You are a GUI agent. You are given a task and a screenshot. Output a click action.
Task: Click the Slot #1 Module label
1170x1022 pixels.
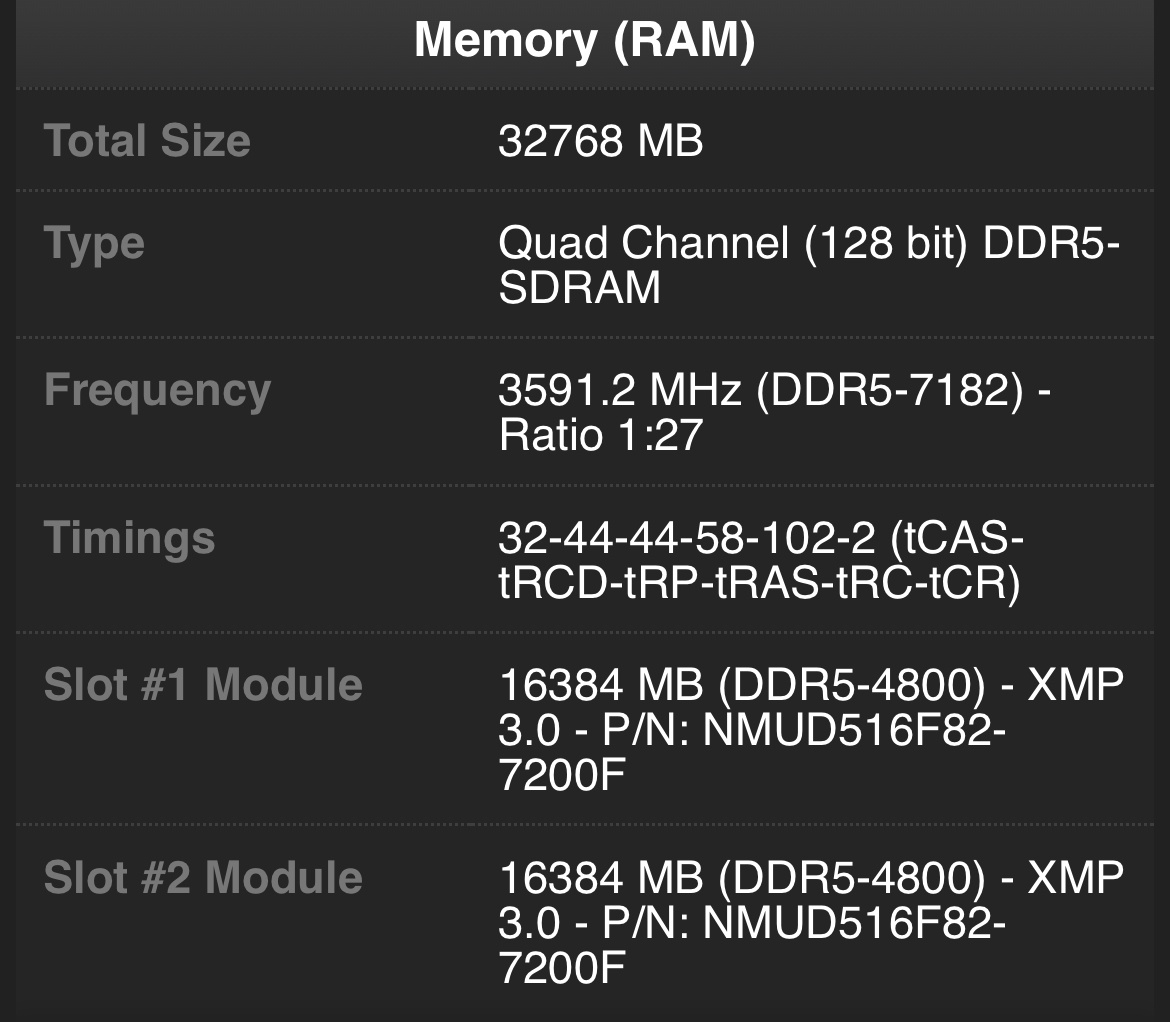tap(202, 684)
